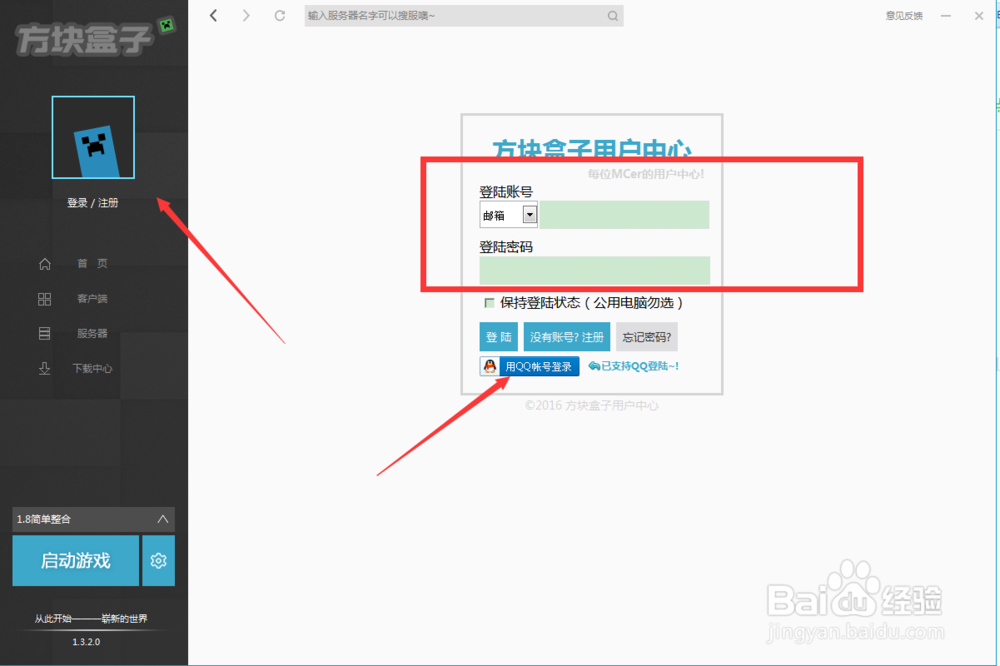
Task: Open the 首页 menu item
Action: (92, 263)
